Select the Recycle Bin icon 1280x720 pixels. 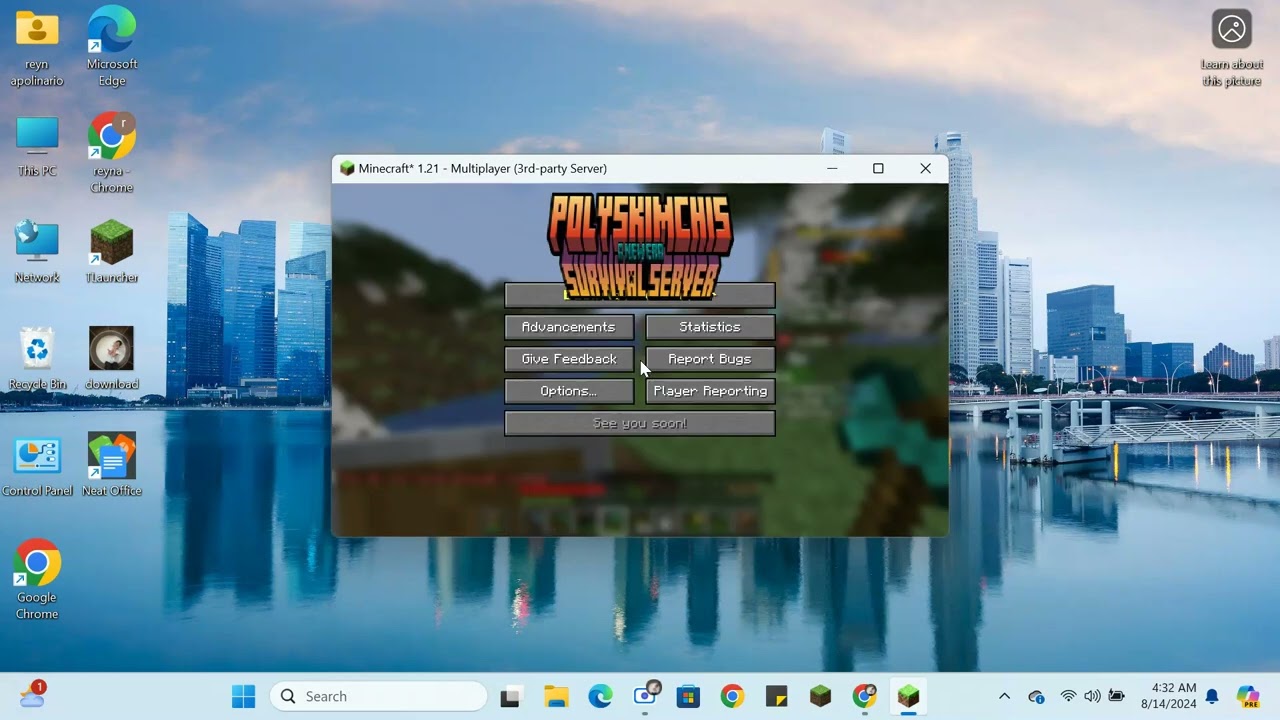(37, 359)
